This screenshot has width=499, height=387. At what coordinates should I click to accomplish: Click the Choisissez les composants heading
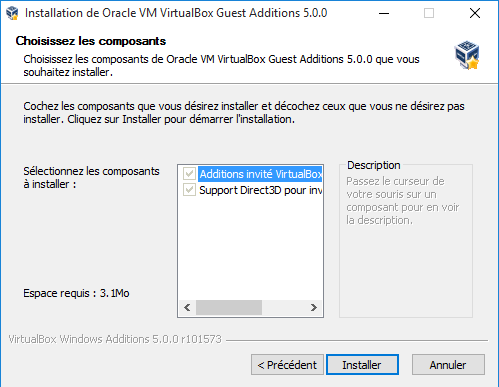click(x=91, y=41)
